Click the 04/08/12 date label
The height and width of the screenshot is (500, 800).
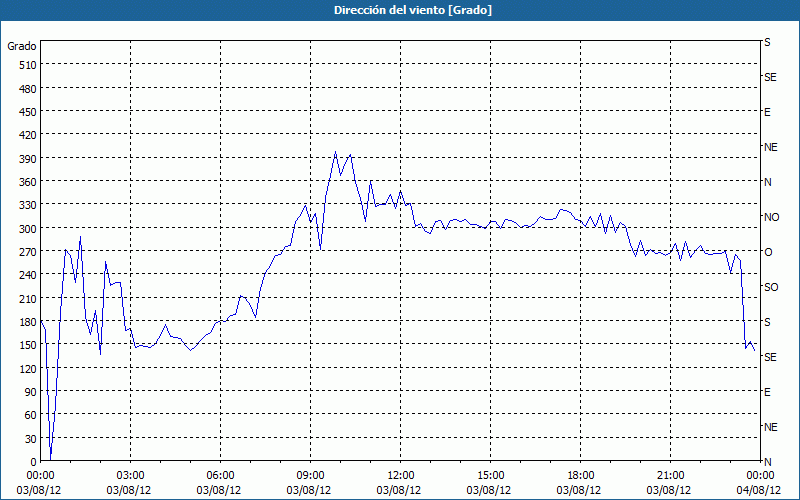click(759, 490)
